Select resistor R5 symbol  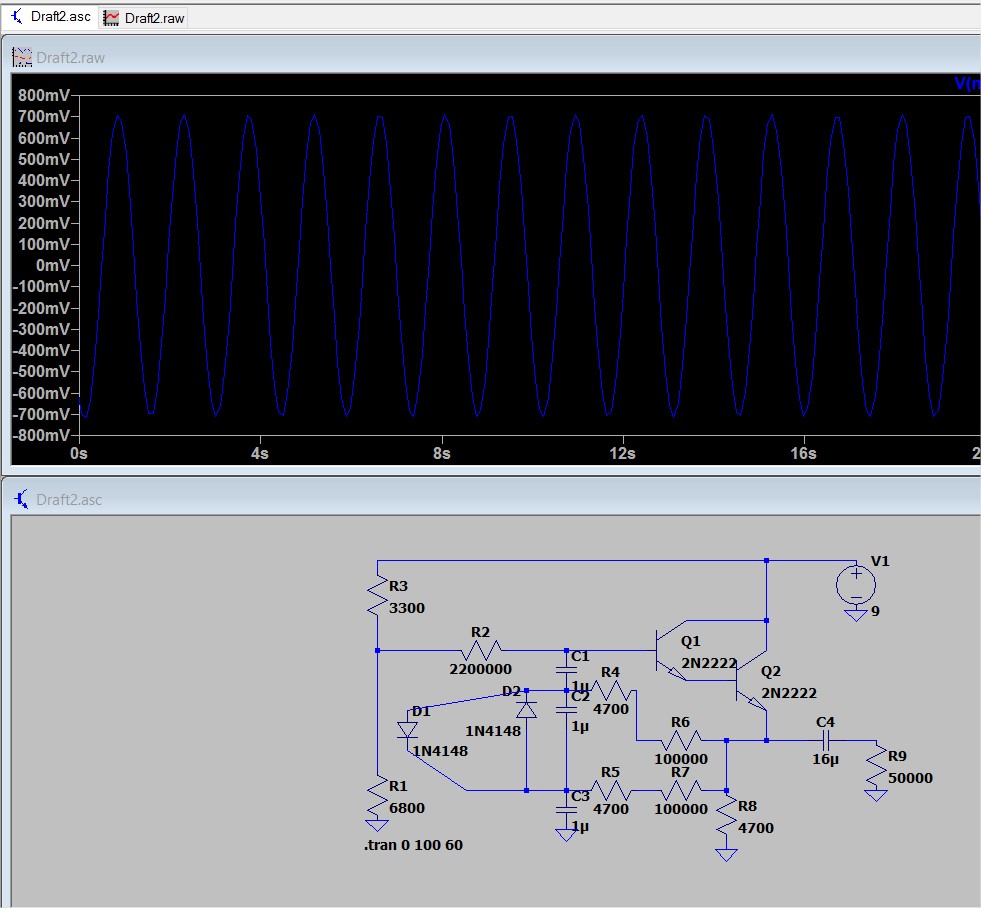611,791
